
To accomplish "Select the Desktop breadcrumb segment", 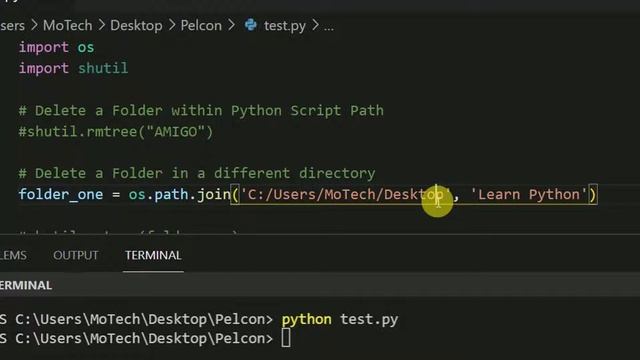I will (136, 26).
